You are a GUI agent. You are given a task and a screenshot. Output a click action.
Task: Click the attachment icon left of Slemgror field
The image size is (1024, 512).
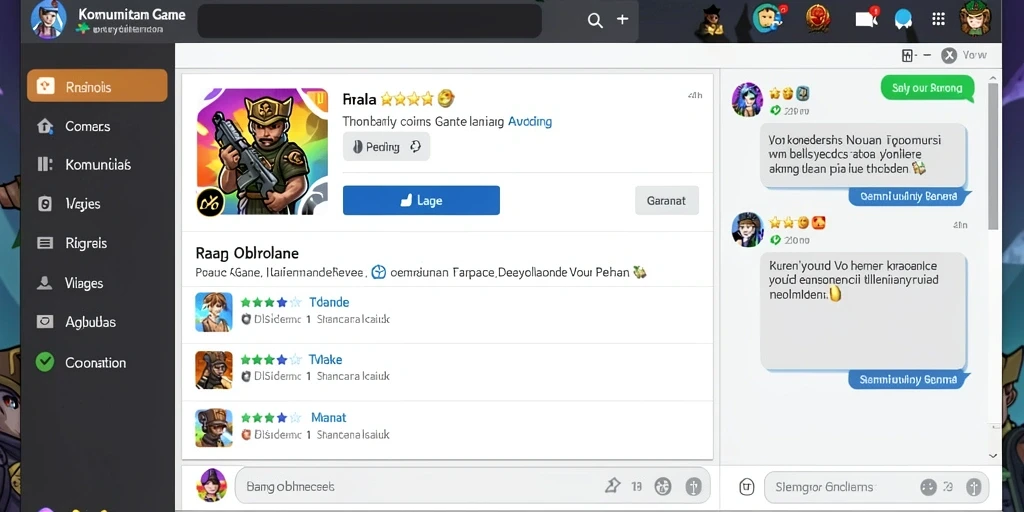[747, 486]
